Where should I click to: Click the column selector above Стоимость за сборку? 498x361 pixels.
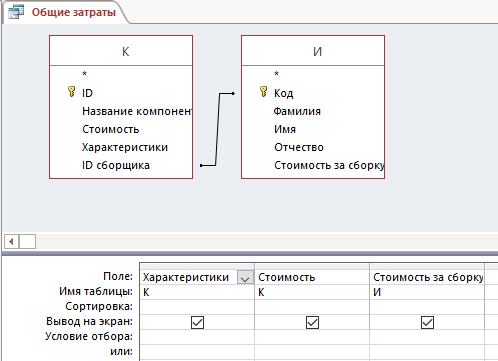click(427, 266)
